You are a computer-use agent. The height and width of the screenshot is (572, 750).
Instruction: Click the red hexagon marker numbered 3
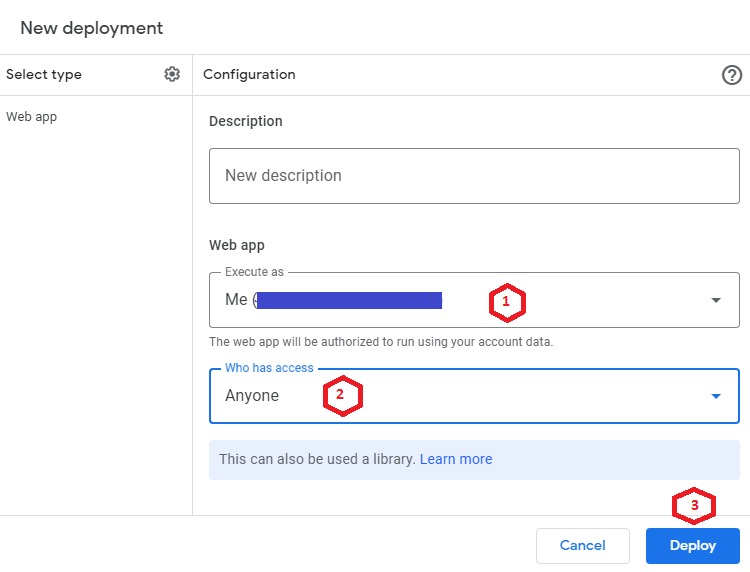[693, 505]
